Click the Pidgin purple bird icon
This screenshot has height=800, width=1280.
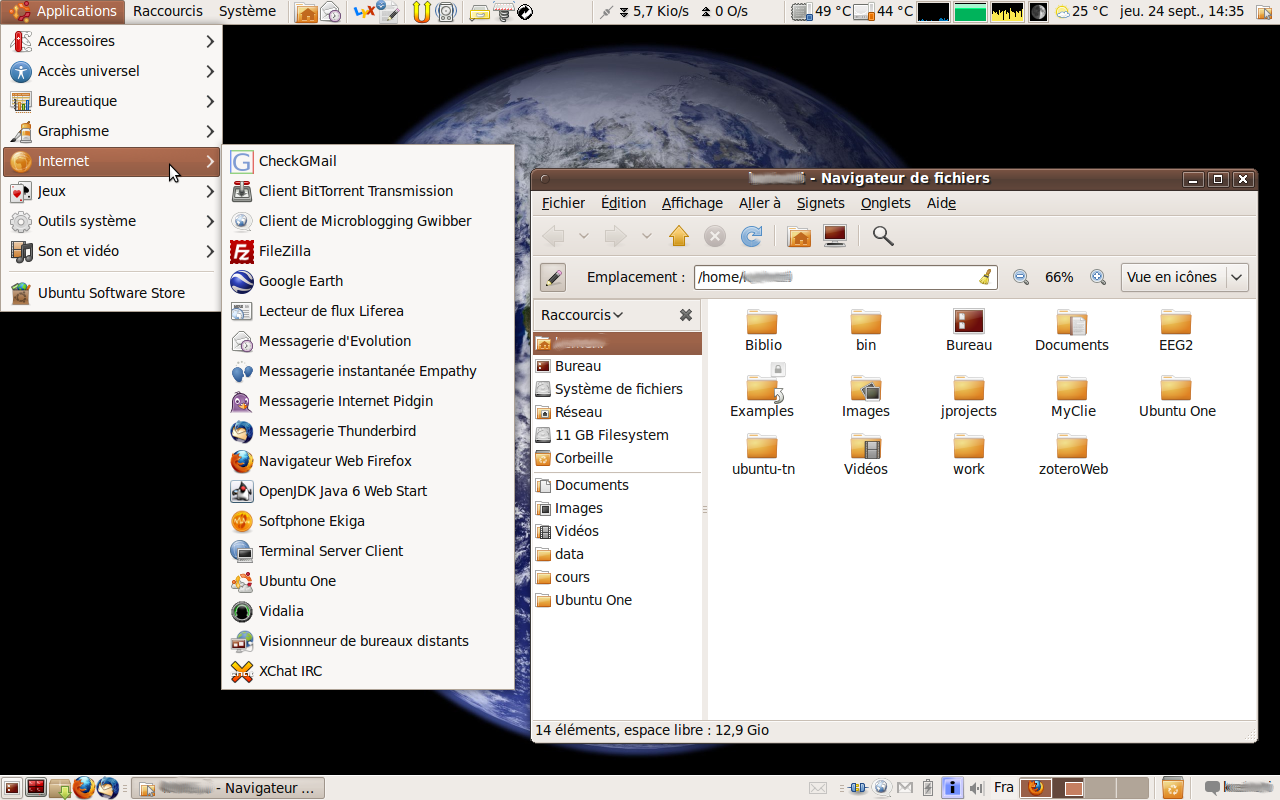(x=241, y=401)
